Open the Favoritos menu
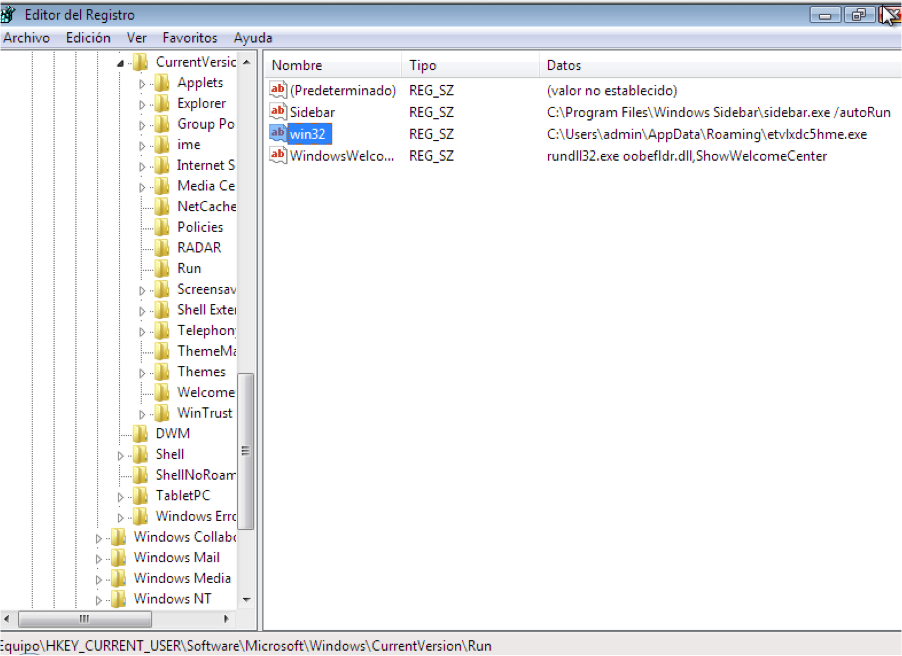902x656 pixels. pos(190,38)
